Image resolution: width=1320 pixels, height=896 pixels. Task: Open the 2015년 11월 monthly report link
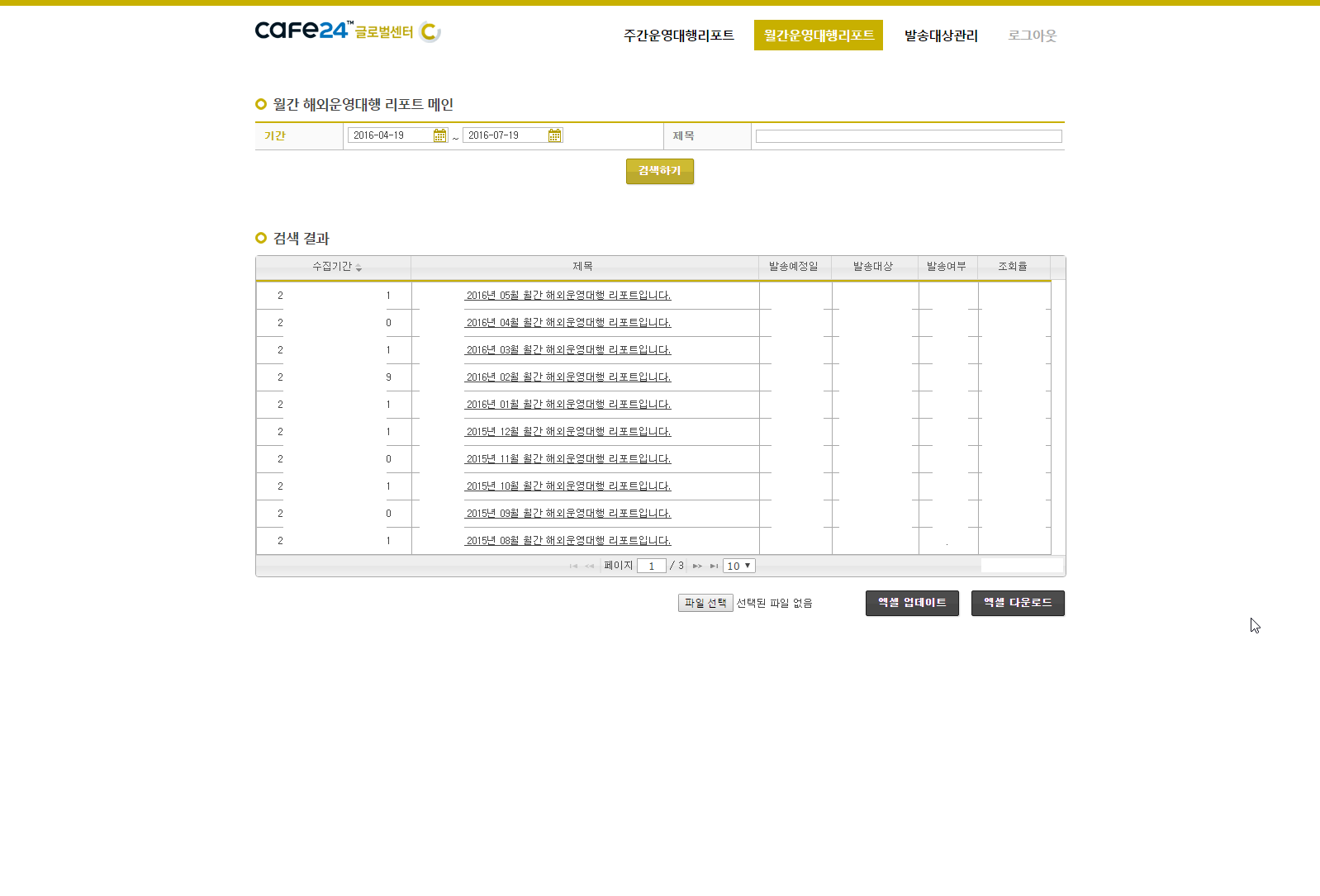click(x=568, y=459)
